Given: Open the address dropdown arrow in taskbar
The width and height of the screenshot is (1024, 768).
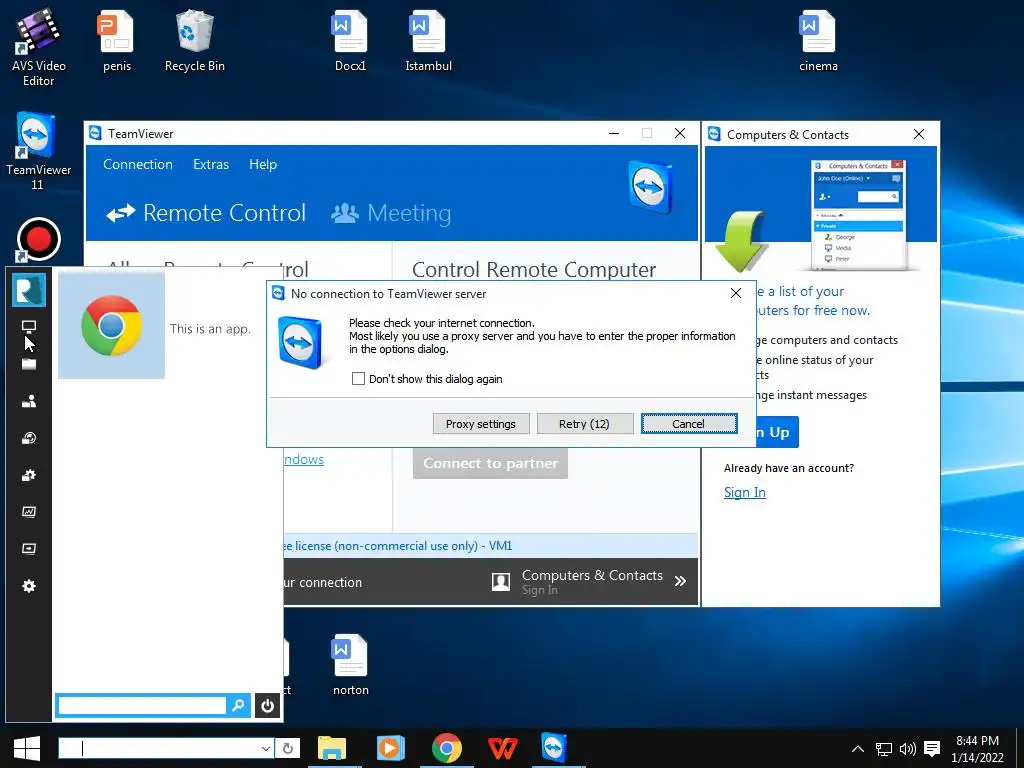Looking at the screenshot, I should (266, 748).
